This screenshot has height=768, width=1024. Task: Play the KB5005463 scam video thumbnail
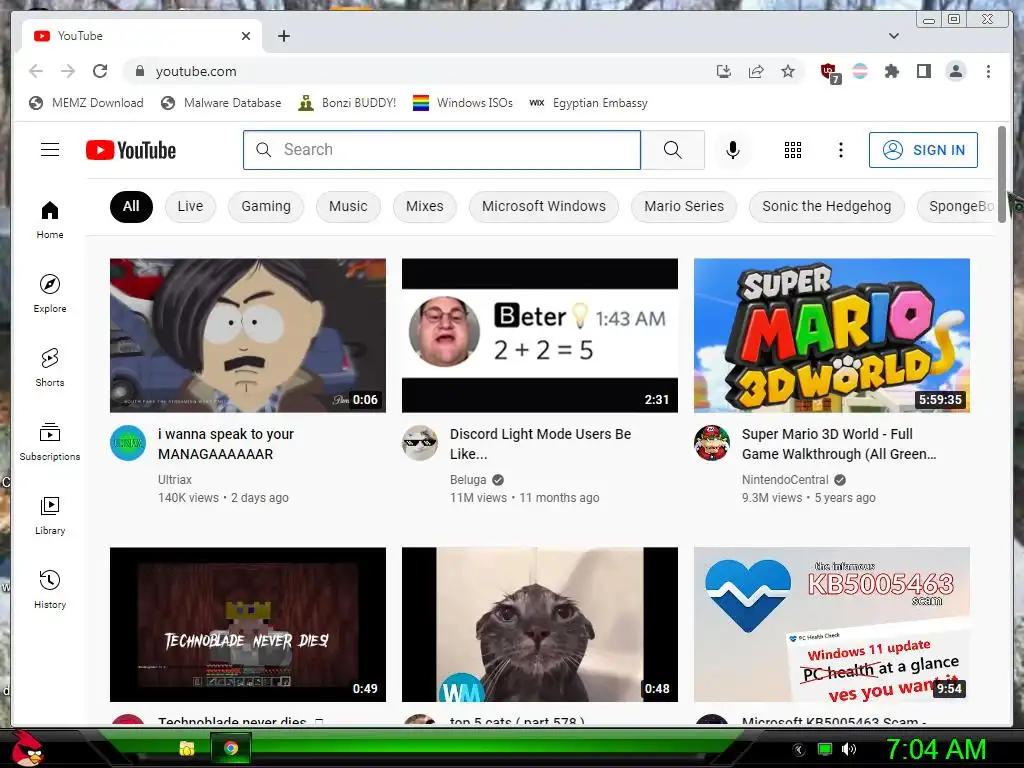pyautogui.click(x=831, y=624)
